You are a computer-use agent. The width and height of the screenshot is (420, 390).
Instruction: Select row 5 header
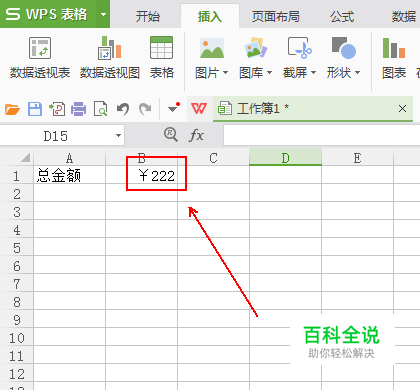coord(16,248)
